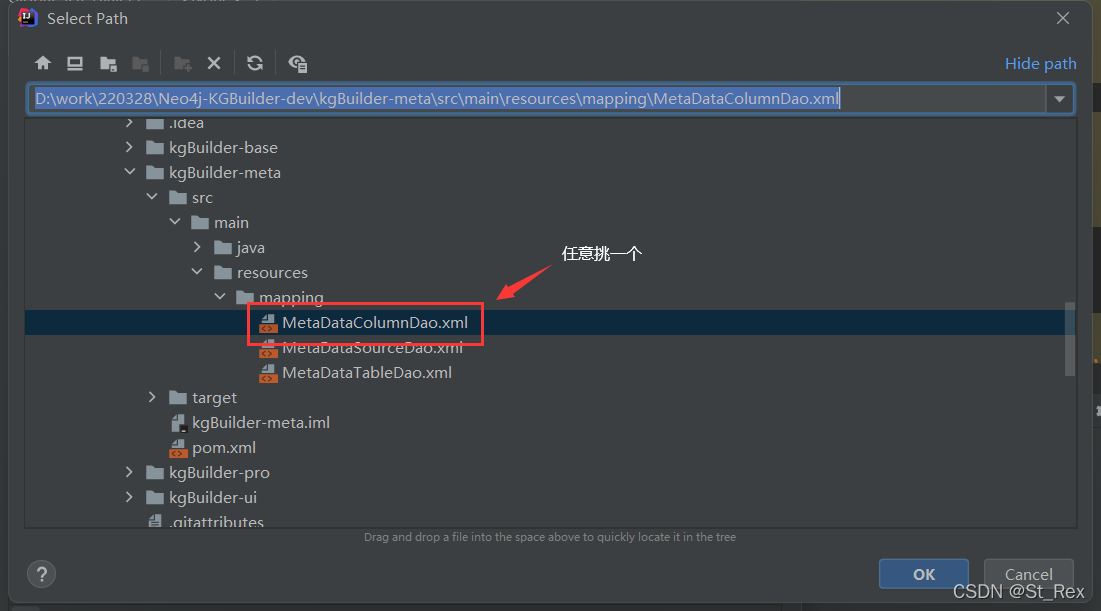This screenshot has height=611, width=1101.
Task: Click the IntelliJ IDEA logo in title bar
Action: click(27, 17)
